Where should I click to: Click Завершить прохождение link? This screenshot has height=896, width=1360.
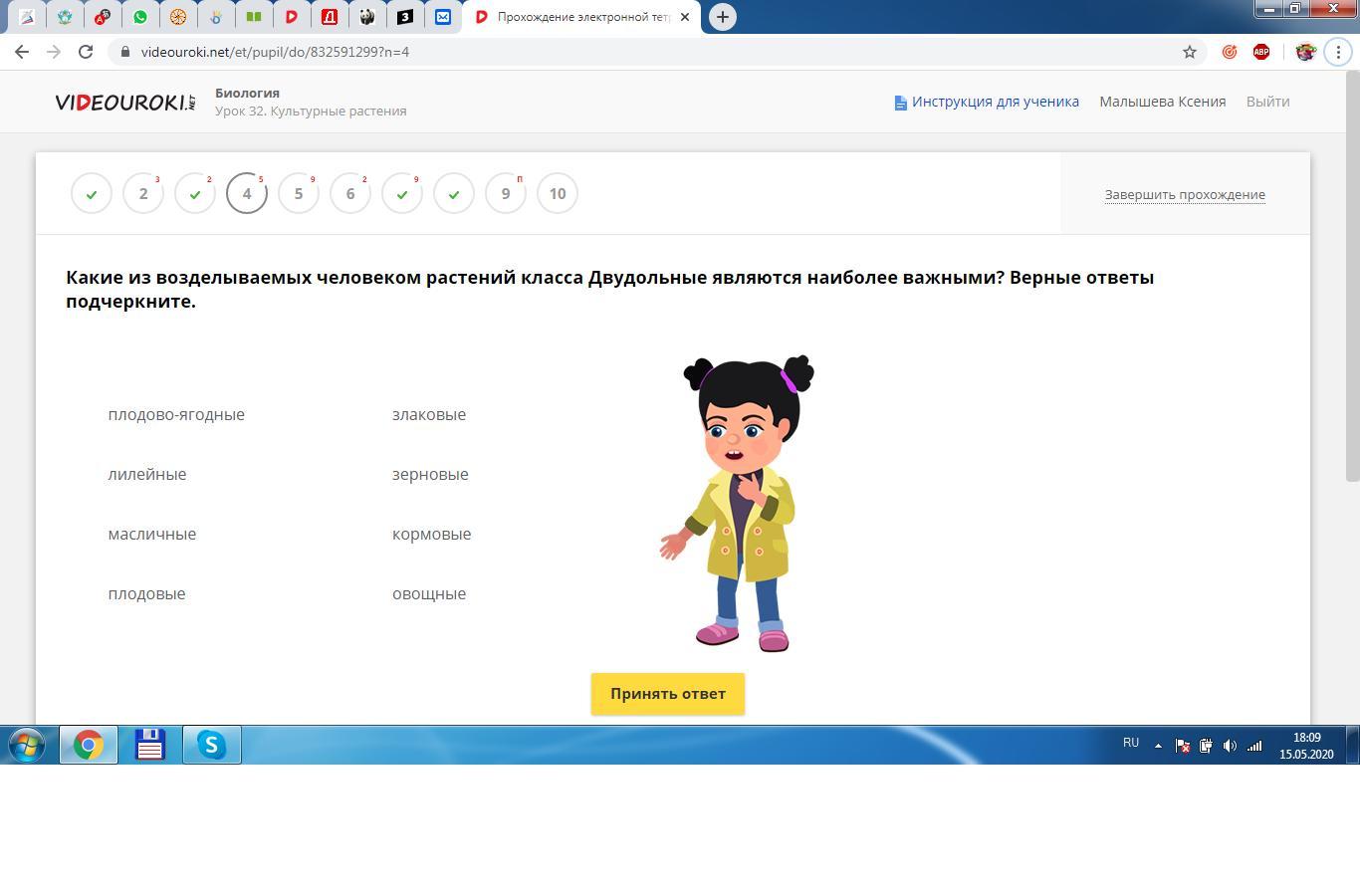[x=1185, y=194]
